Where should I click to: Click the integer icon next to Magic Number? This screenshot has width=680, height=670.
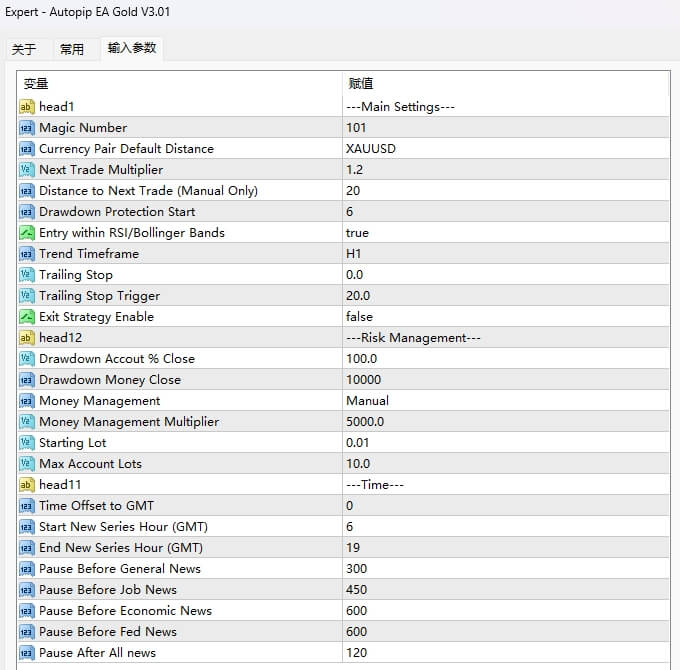pyautogui.click(x=27, y=128)
